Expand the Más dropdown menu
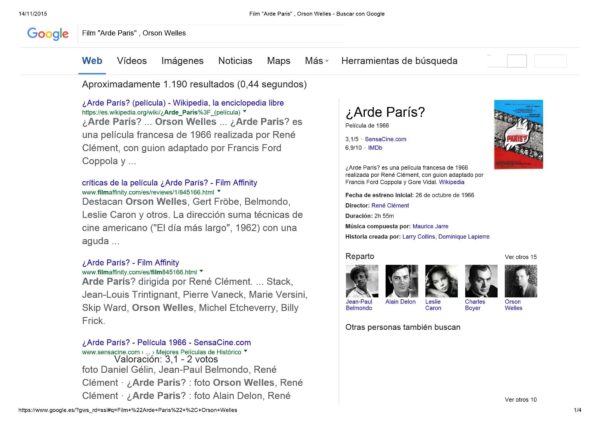 click(316, 61)
